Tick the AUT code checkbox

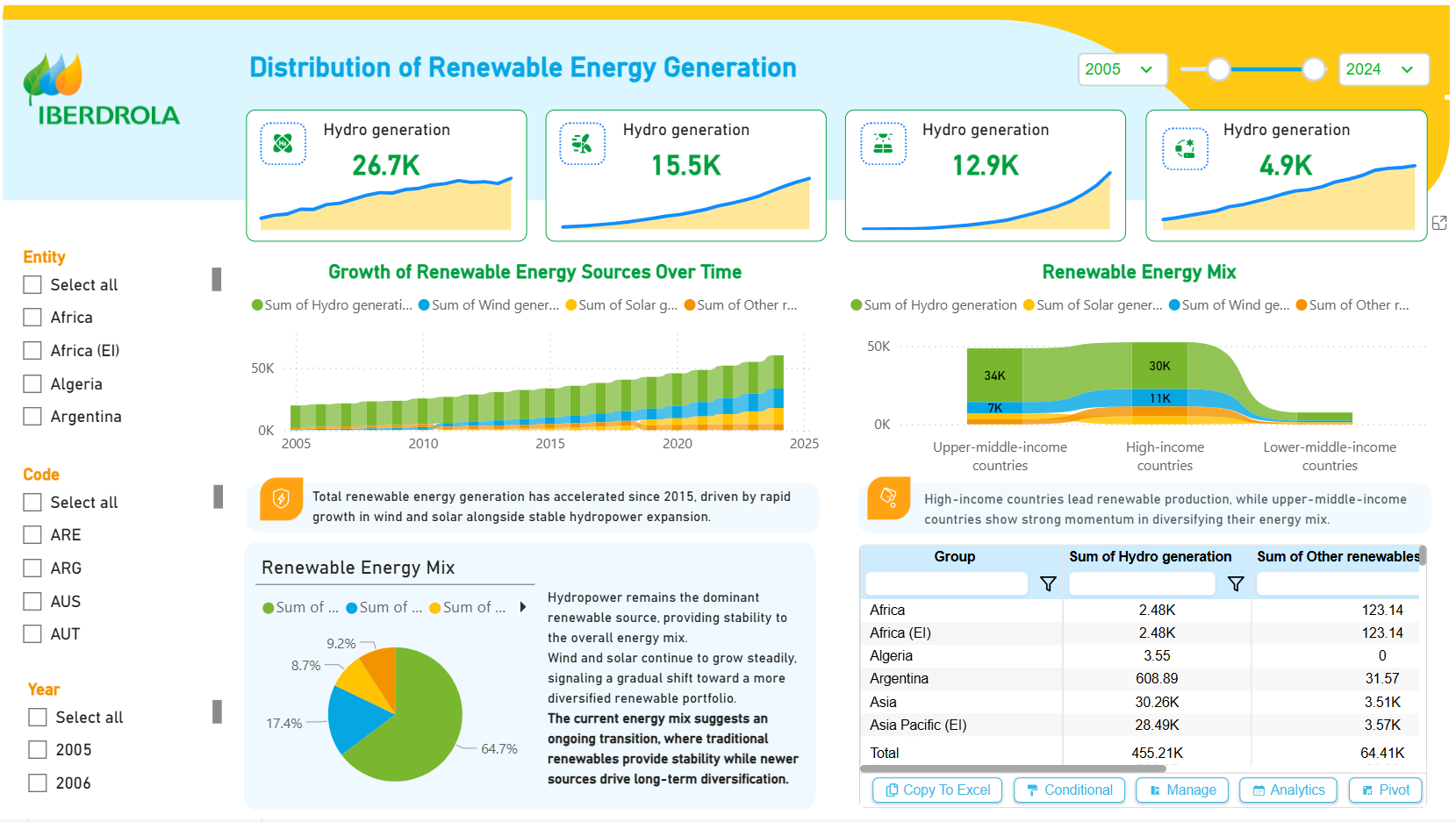[x=32, y=634]
